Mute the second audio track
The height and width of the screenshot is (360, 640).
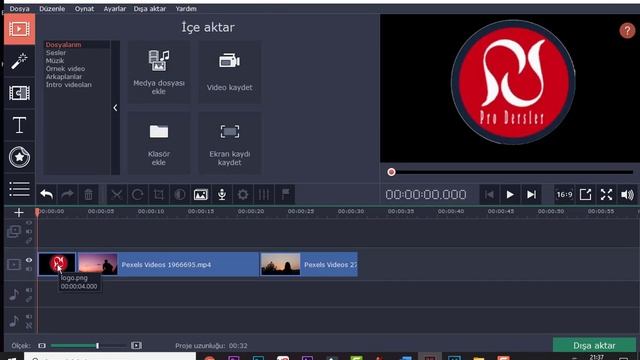click(x=29, y=317)
